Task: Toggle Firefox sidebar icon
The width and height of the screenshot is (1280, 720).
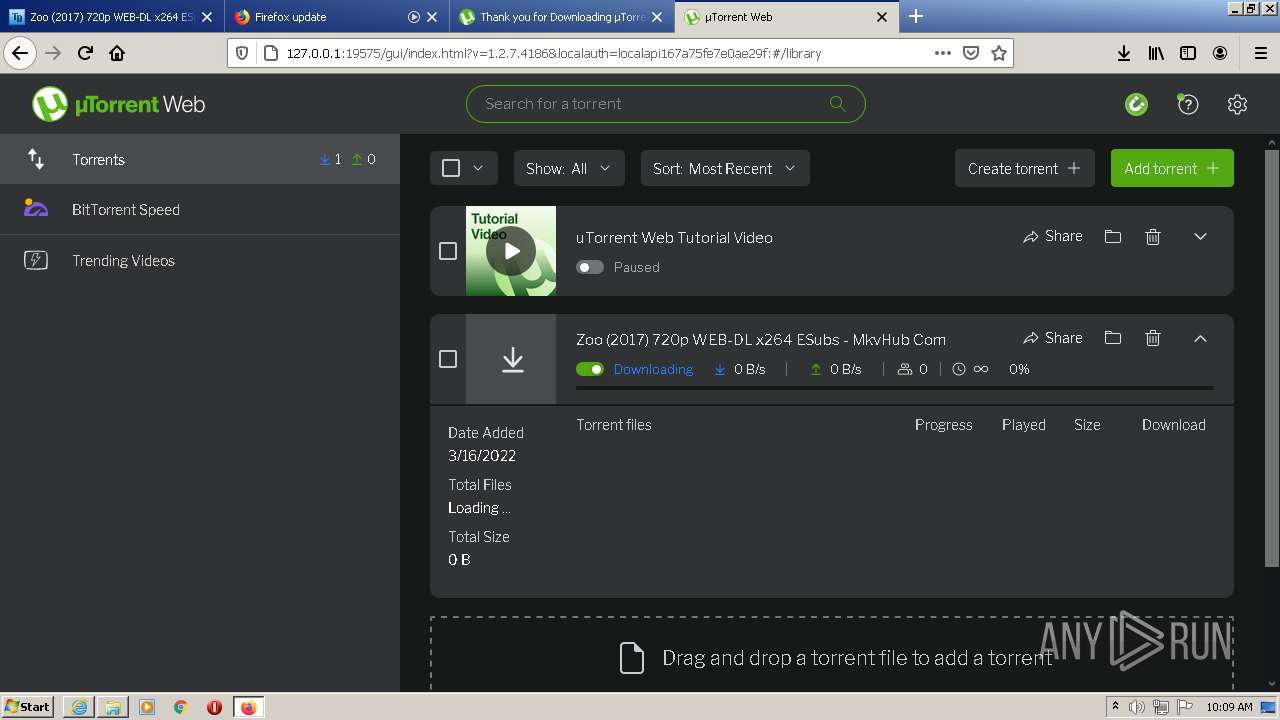Action: tap(1188, 53)
